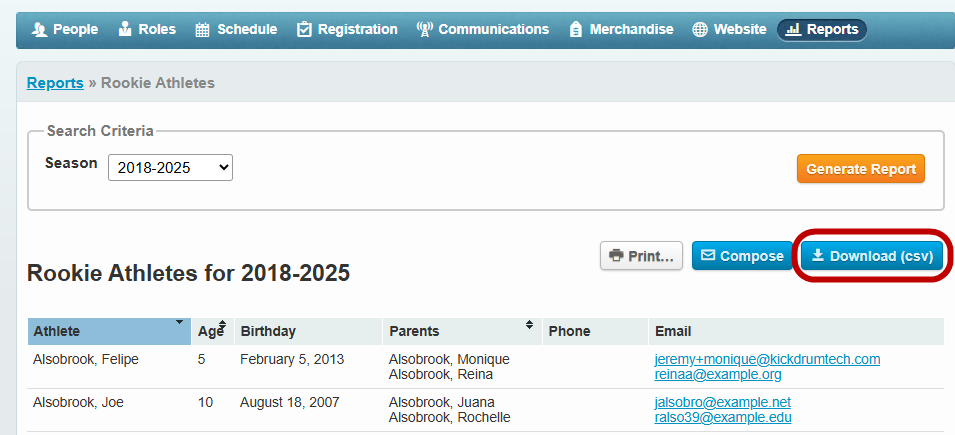Open the Schedule calendar icon
The height and width of the screenshot is (435, 955).
coord(203,30)
